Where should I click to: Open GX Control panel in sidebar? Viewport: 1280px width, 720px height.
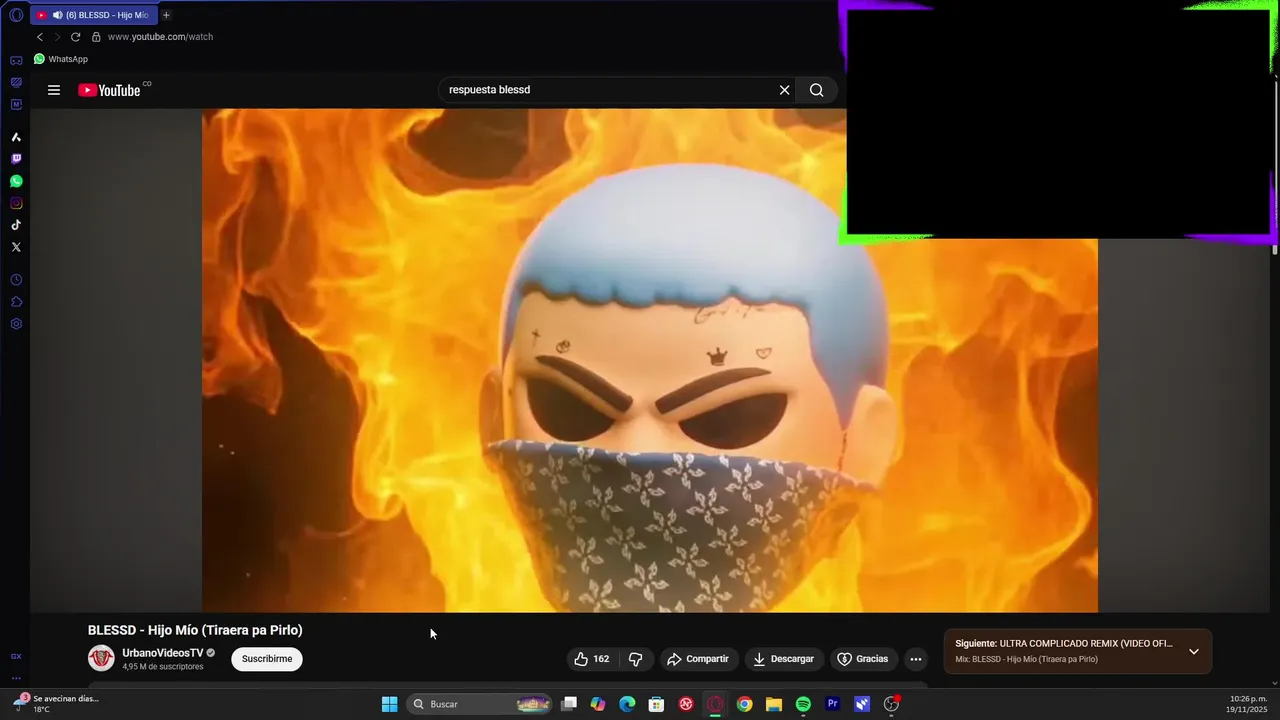pyautogui.click(x=16, y=83)
